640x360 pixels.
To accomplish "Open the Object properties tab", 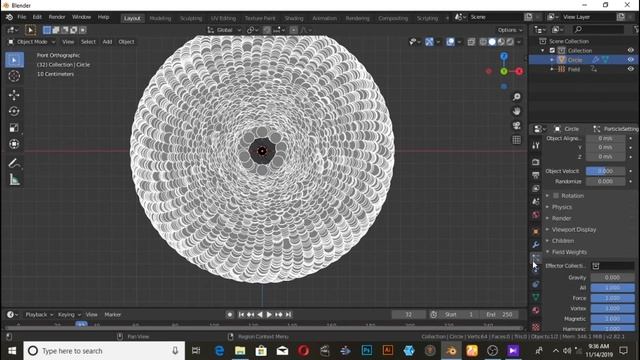I will [536, 231].
